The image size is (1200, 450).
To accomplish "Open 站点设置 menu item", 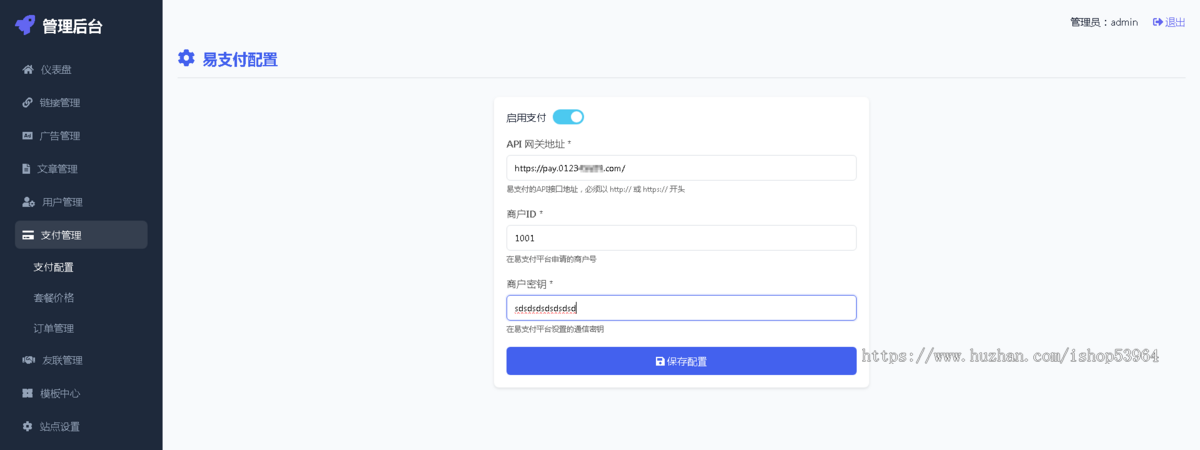I will [81, 426].
